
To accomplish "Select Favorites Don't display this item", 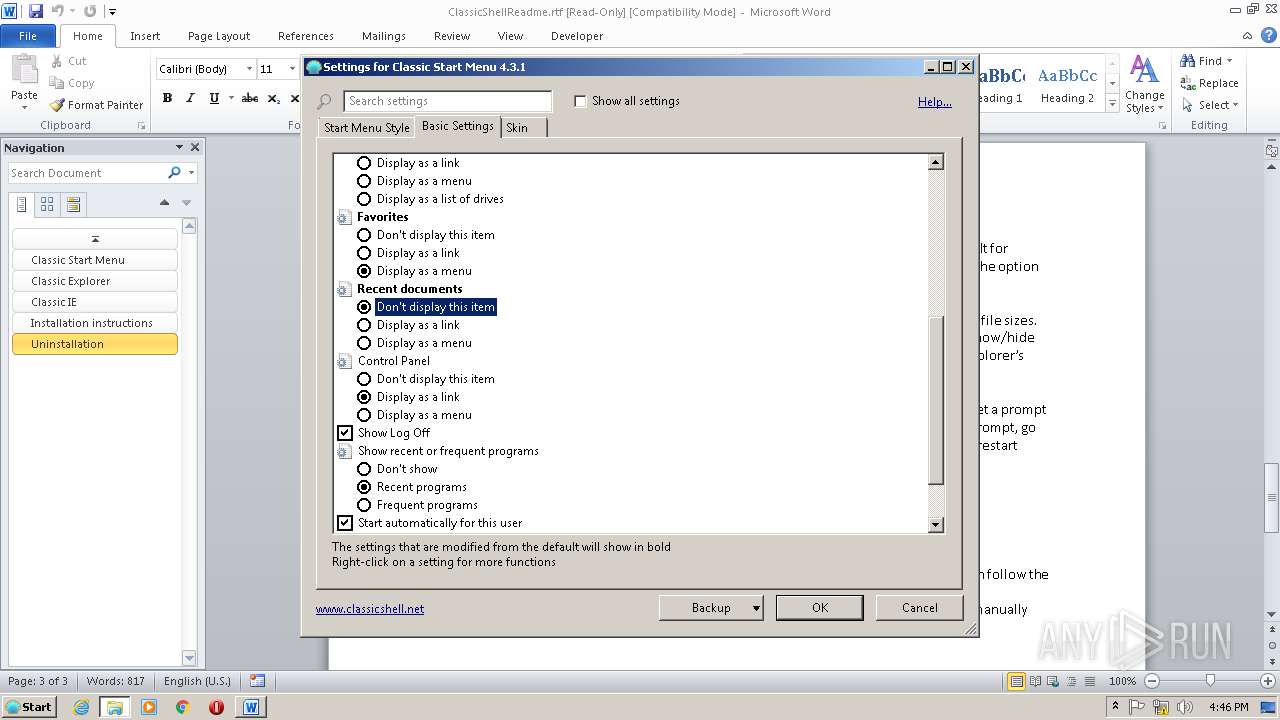I will click(364, 235).
